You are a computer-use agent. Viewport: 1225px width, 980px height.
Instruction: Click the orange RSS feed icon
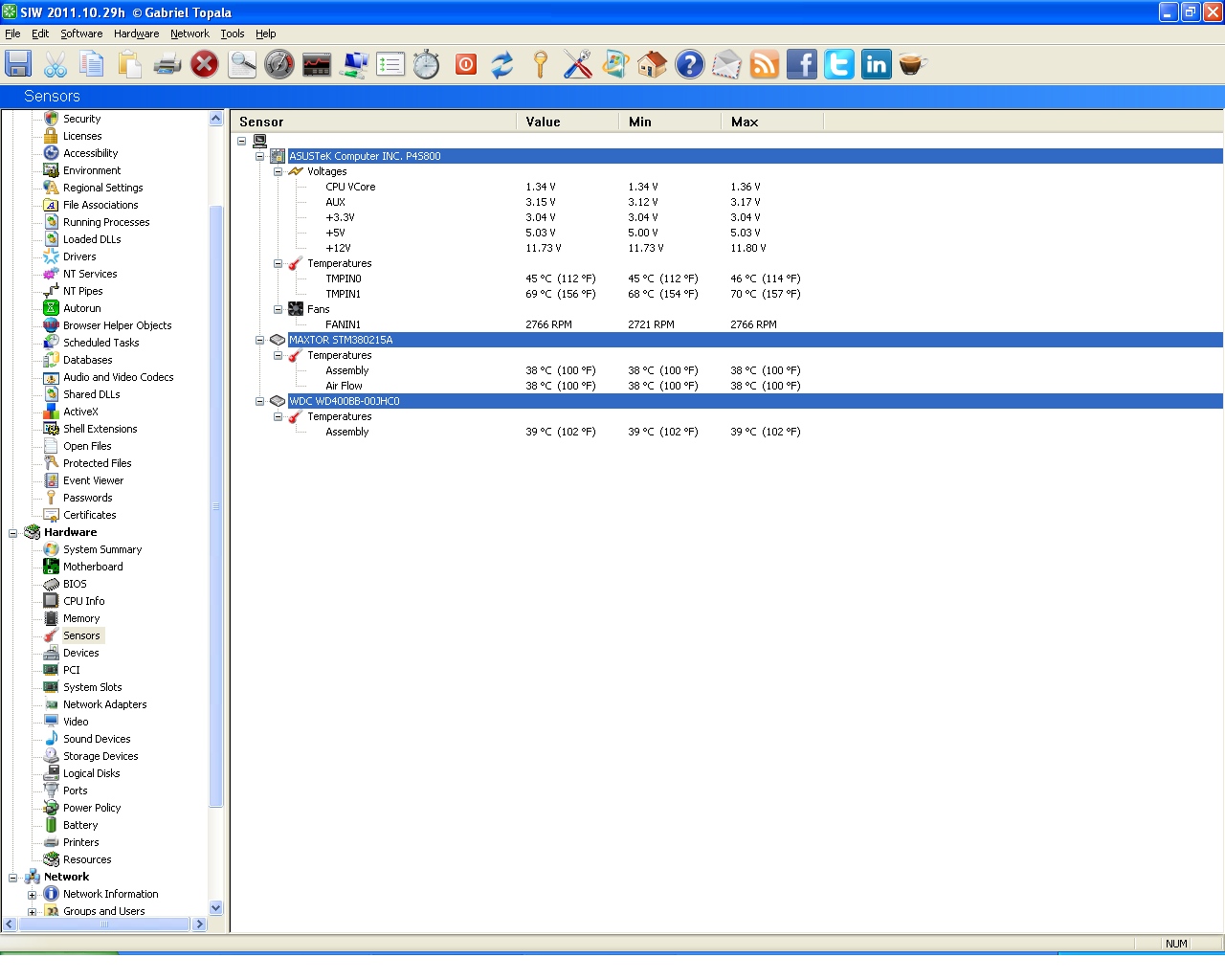tap(765, 64)
